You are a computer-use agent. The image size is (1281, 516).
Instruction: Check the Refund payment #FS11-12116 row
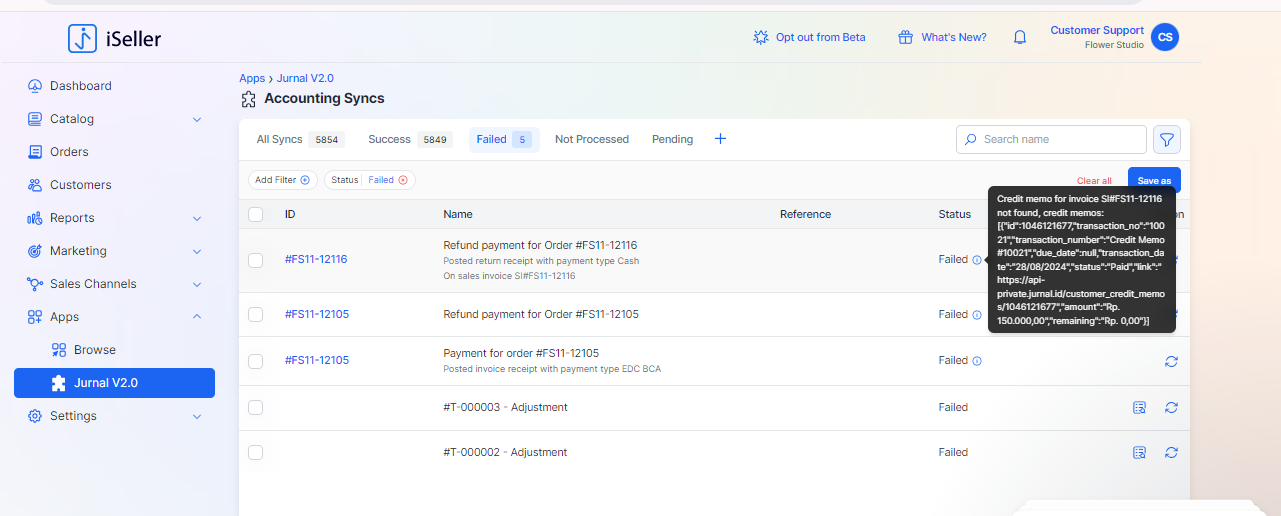[x=256, y=260]
